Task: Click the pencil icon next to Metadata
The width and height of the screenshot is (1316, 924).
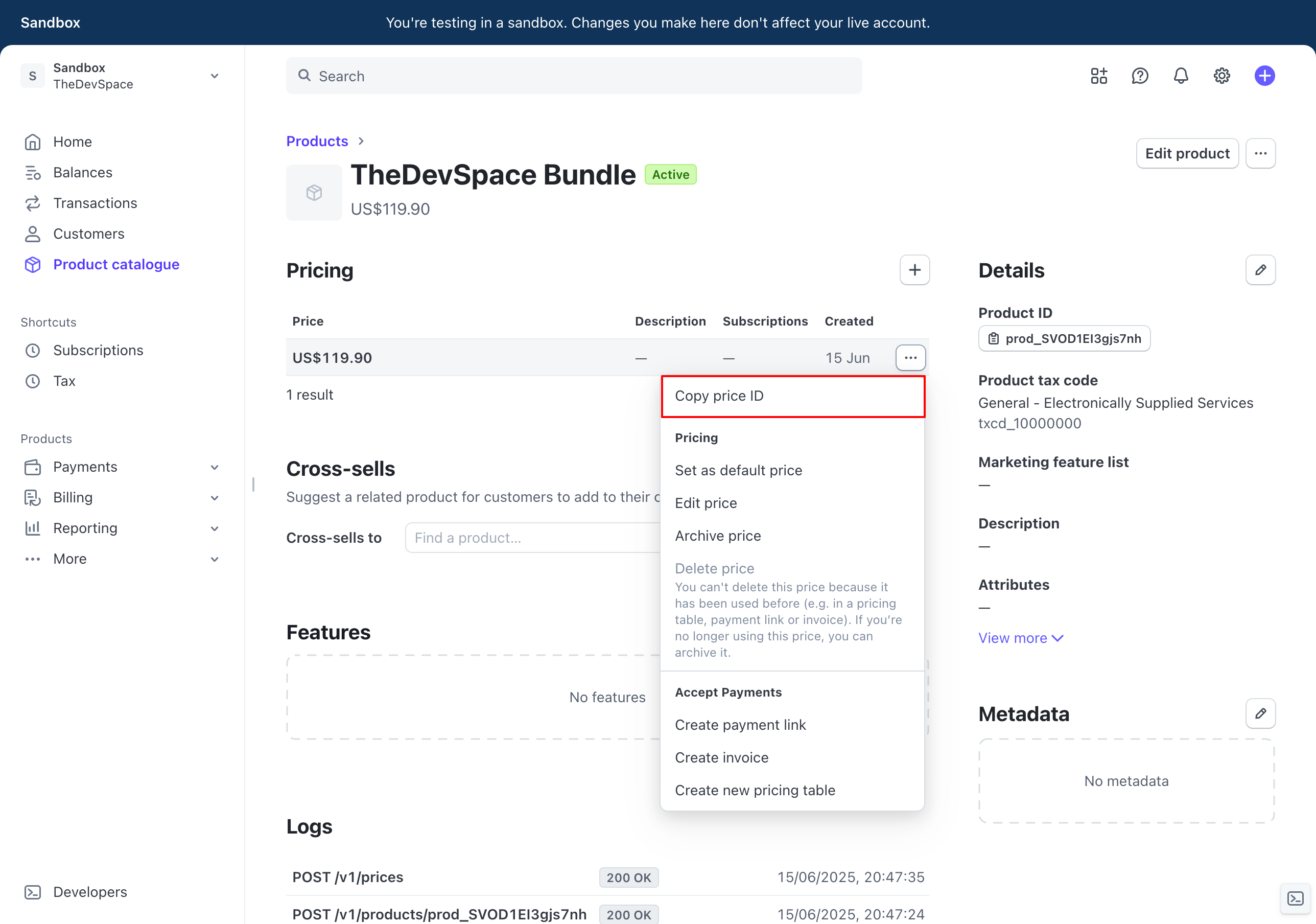Action: (1260, 713)
